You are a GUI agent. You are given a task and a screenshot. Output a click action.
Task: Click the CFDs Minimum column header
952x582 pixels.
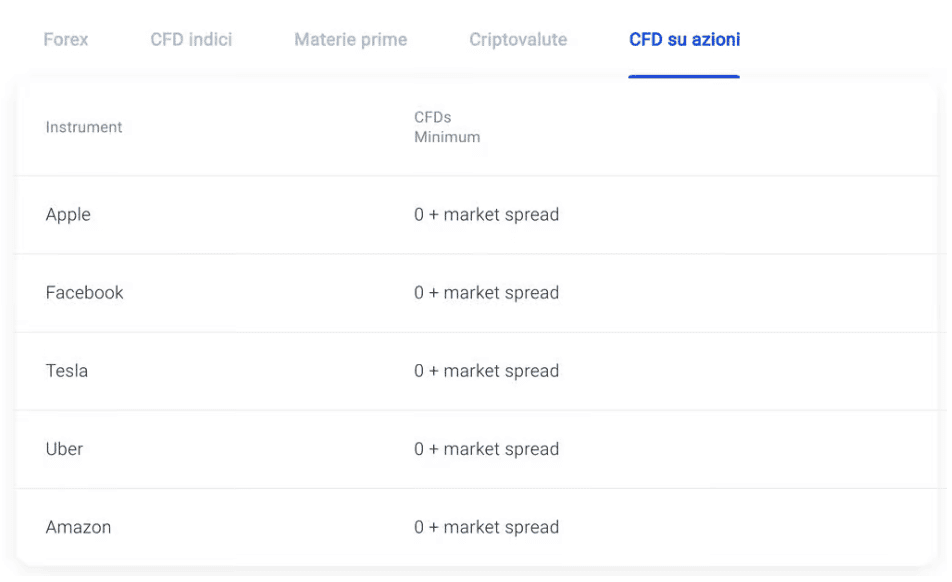tap(447, 127)
